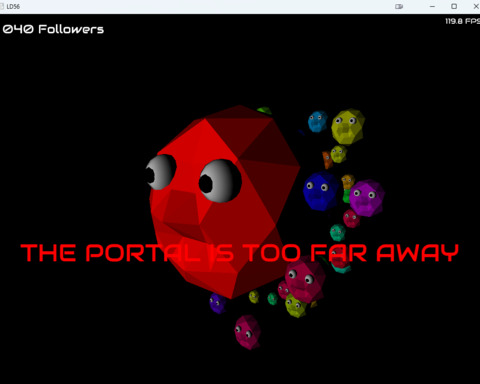
Task: Click 'THE PORTAL IS TOO FAR AWAY' message
Action: [x=240, y=252]
